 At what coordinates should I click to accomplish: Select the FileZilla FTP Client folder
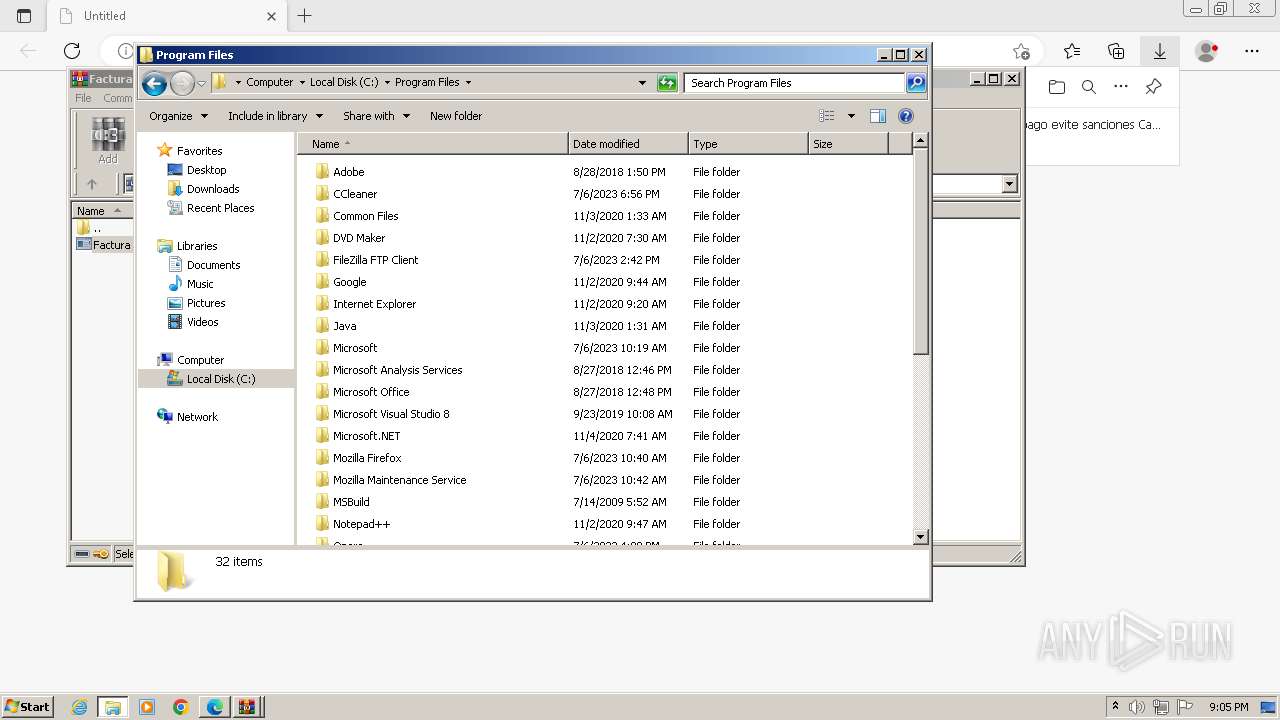pos(375,260)
